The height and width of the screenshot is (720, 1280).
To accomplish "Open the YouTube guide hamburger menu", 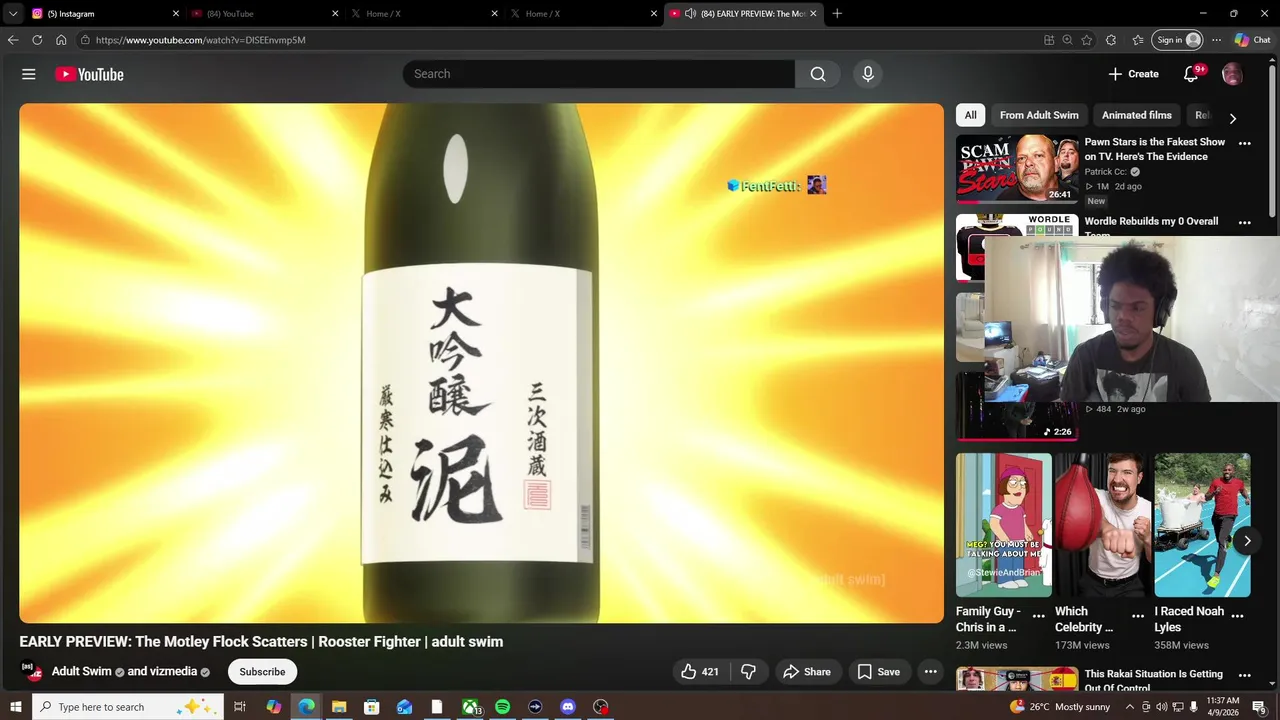I will tap(29, 74).
